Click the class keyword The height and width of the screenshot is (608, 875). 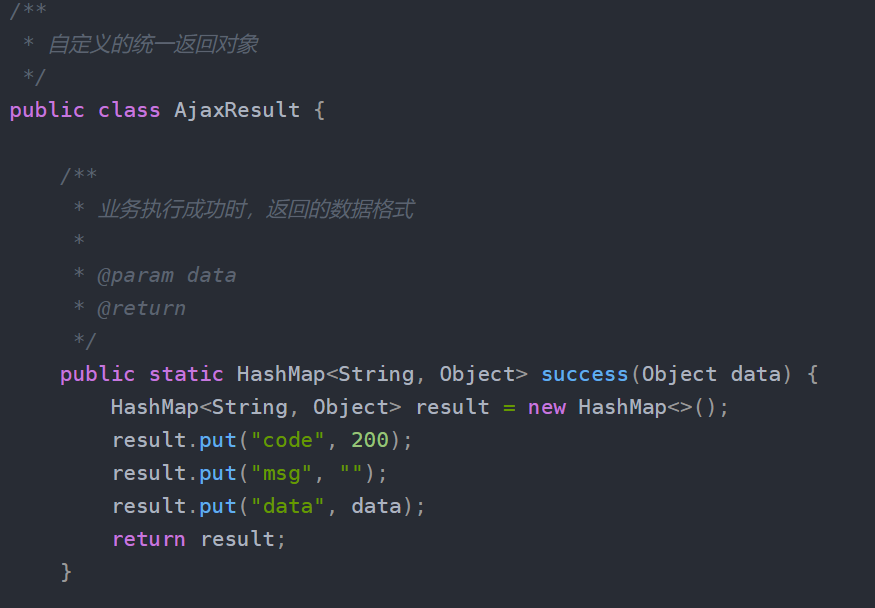(129, 110)
